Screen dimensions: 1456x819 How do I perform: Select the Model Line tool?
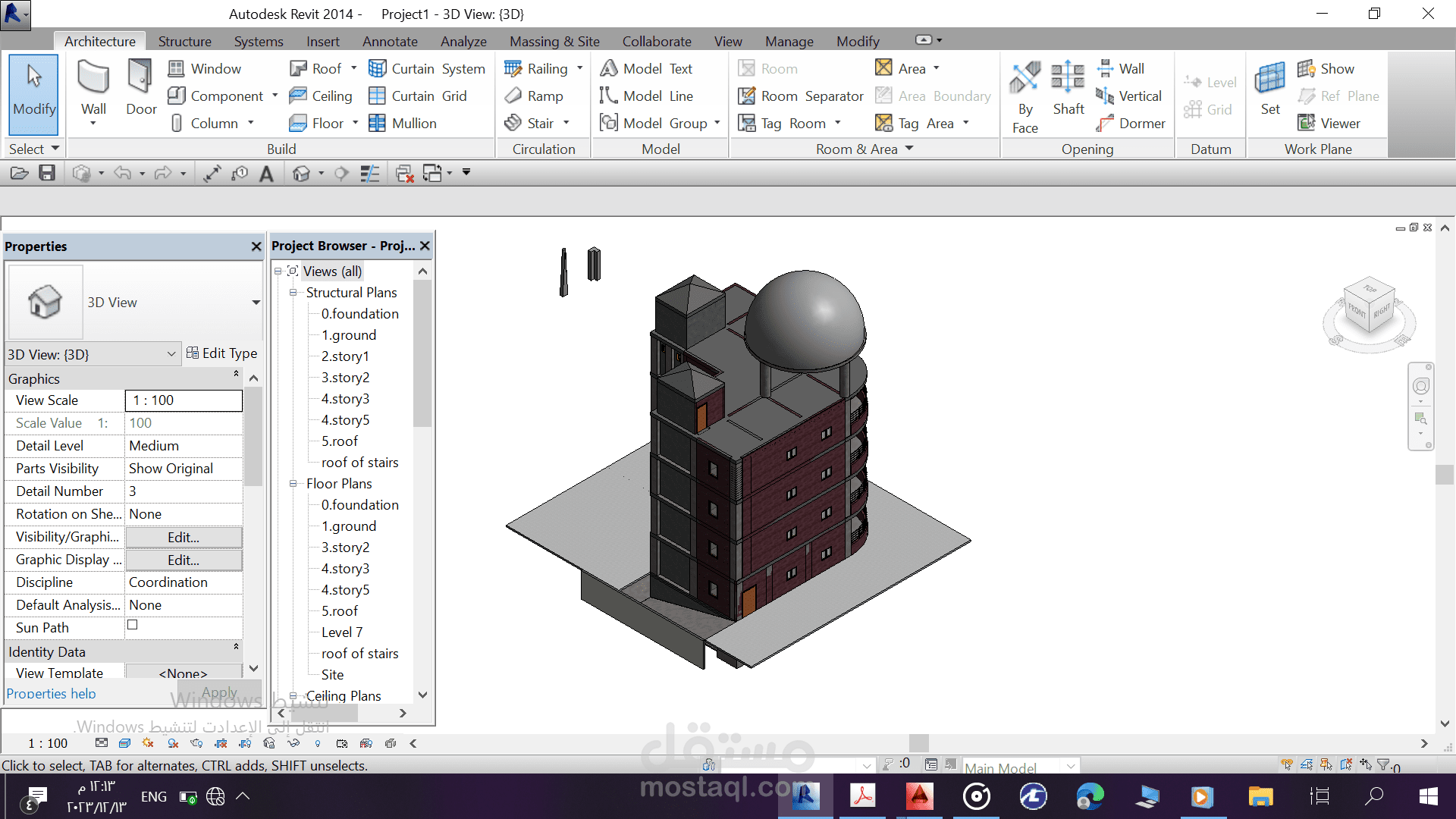tap(647, 96)
